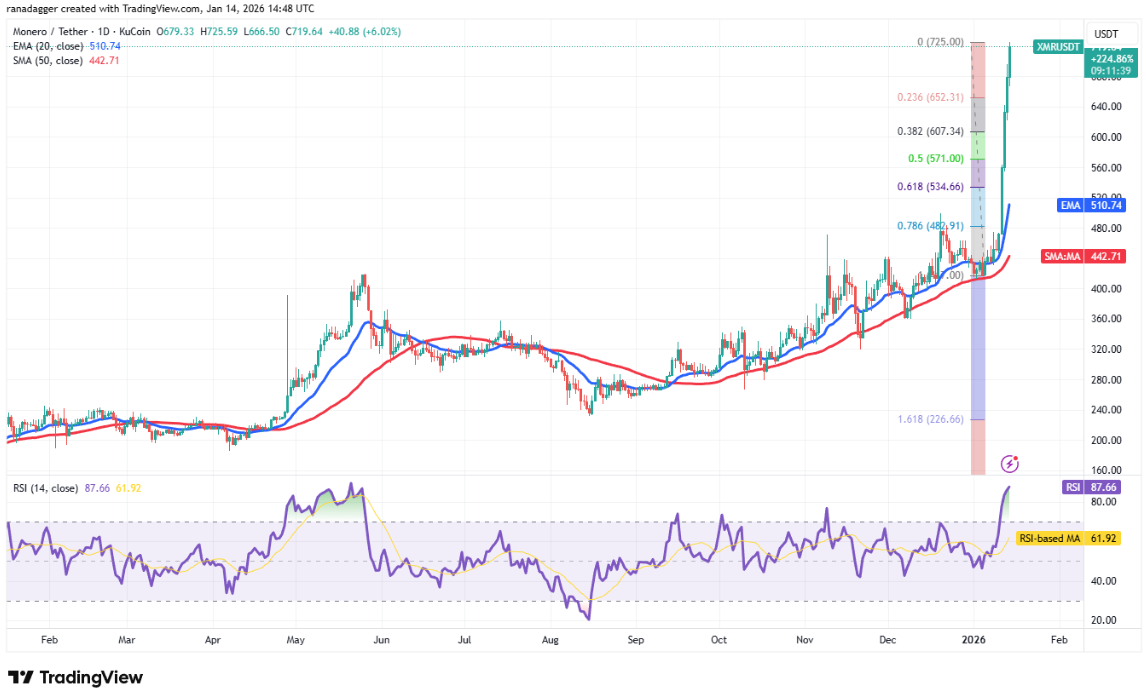Click the blue EMA 510.74 axis tag

pyautogui.click(x=1096, y=205)
